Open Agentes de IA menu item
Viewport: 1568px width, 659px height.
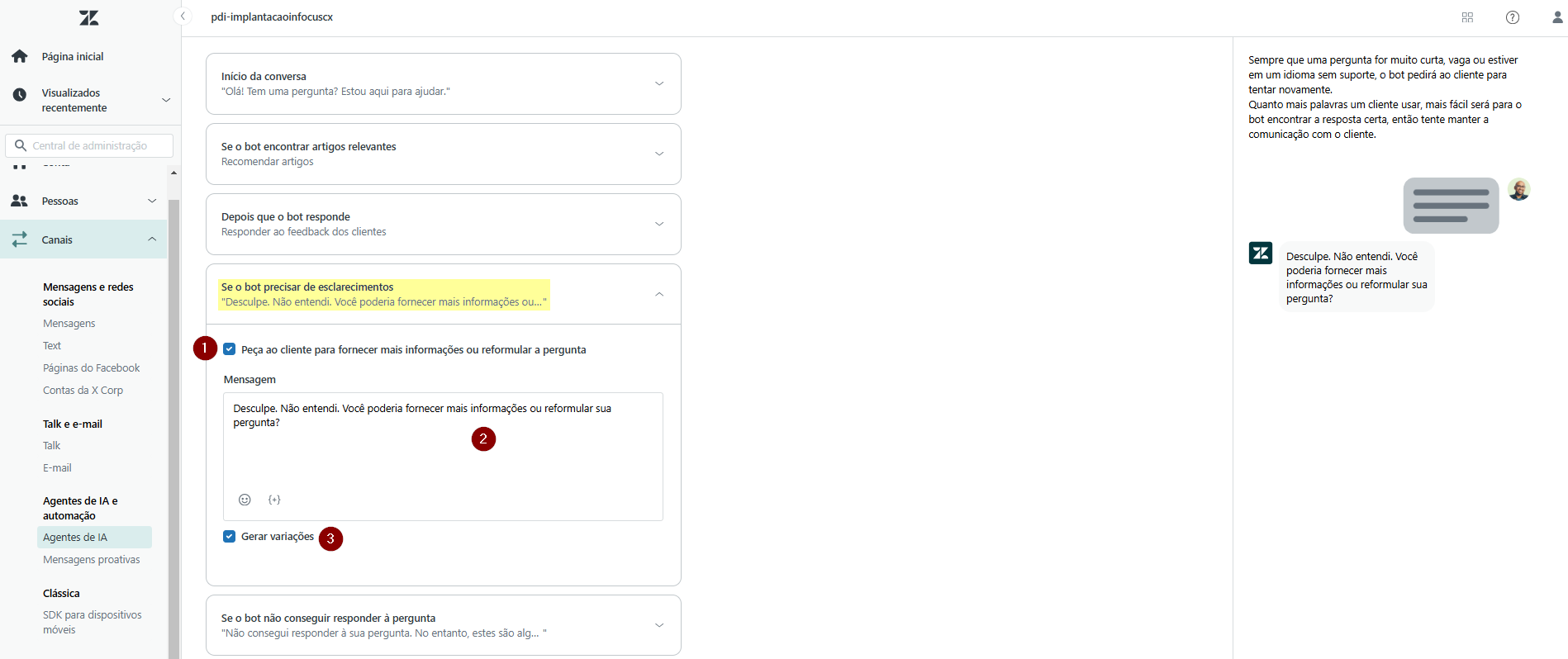click(75, 538)
